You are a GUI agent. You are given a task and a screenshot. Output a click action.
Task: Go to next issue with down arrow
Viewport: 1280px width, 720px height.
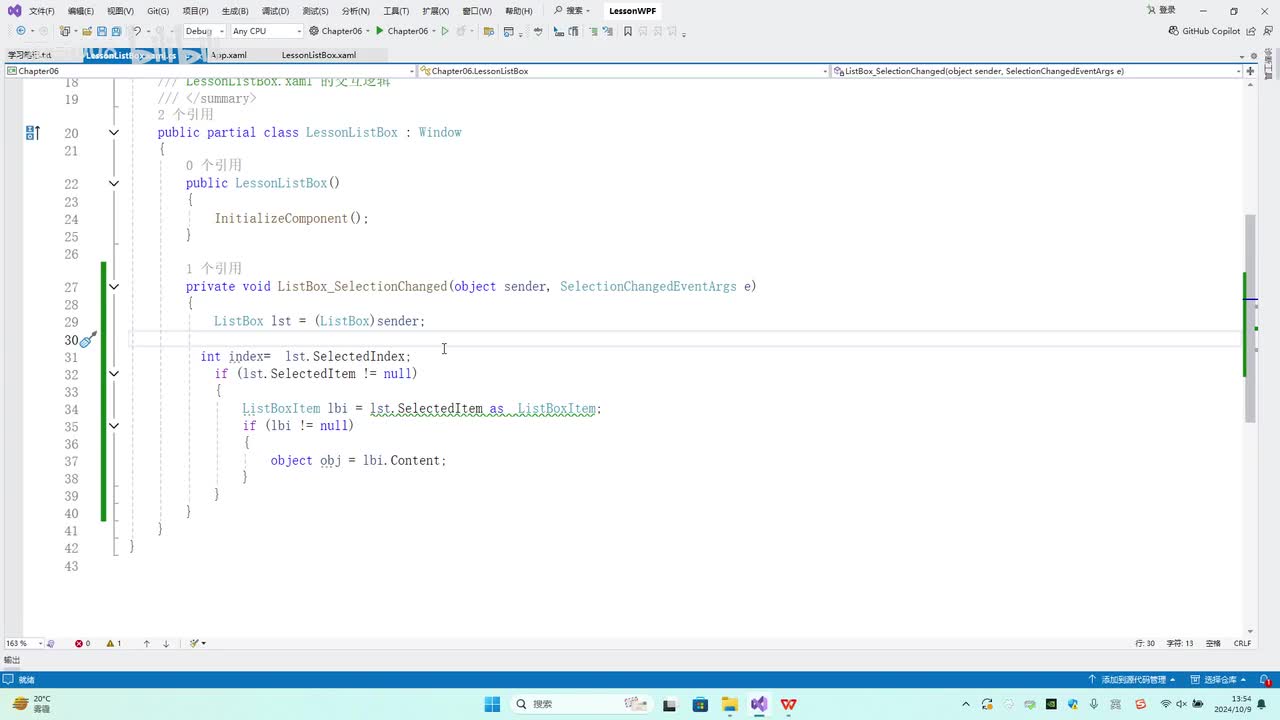(x=166, y=643)
